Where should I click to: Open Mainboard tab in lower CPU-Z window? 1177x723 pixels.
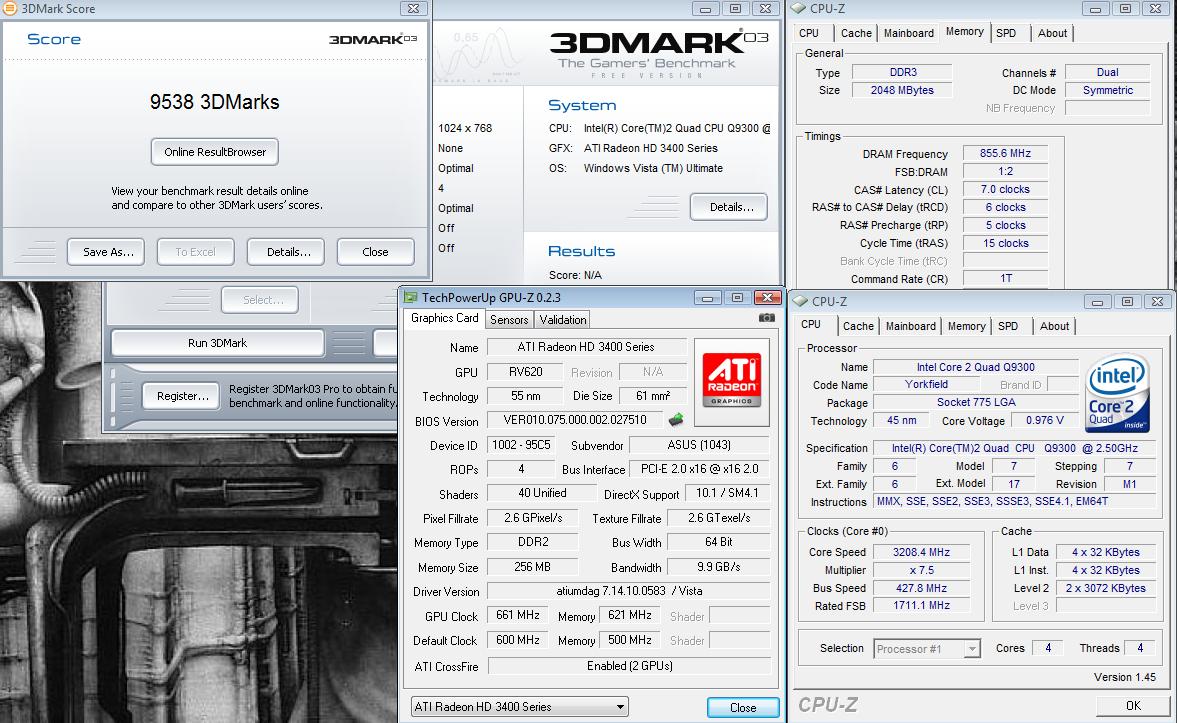pos(911,326)
